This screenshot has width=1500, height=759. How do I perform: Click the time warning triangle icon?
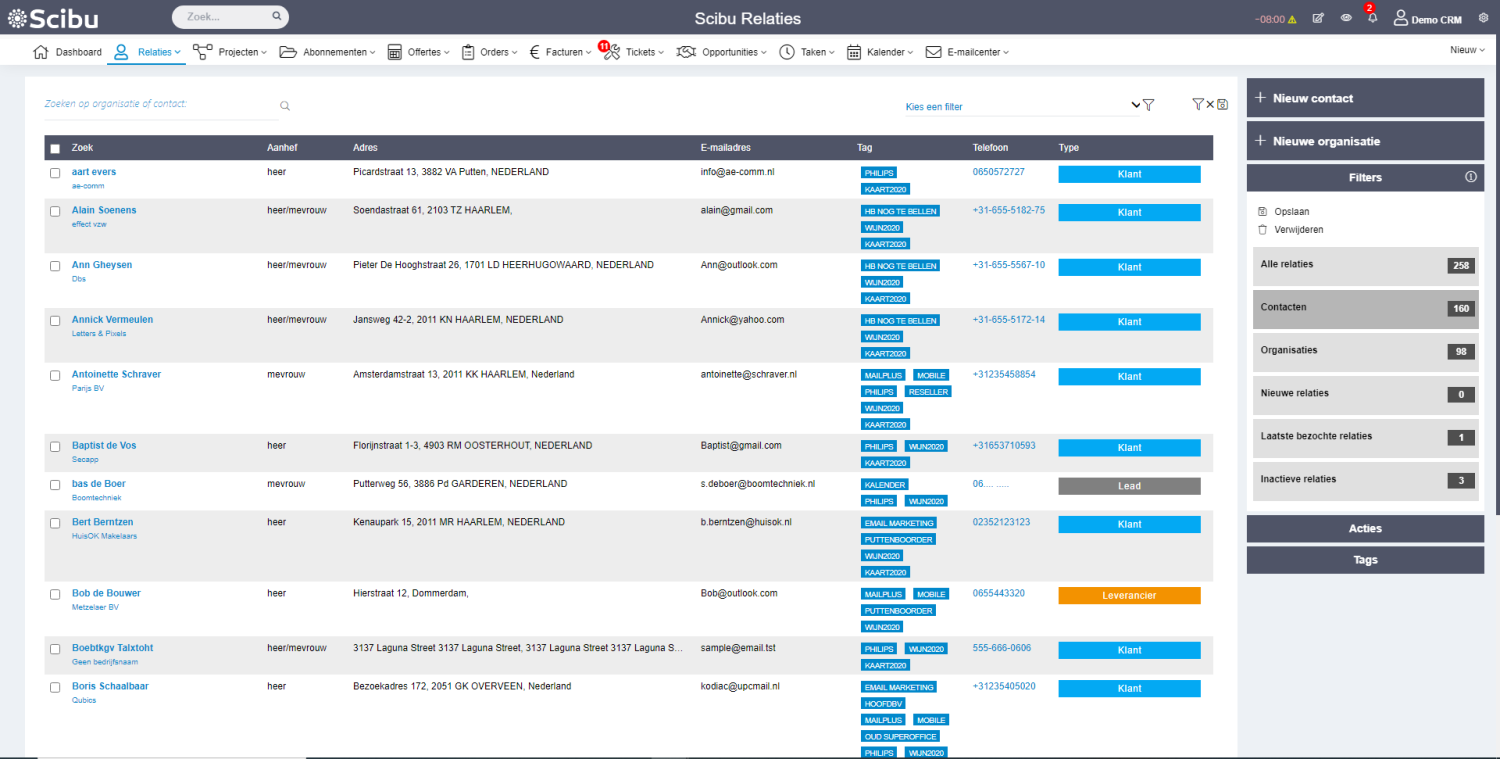(1292, 18)
